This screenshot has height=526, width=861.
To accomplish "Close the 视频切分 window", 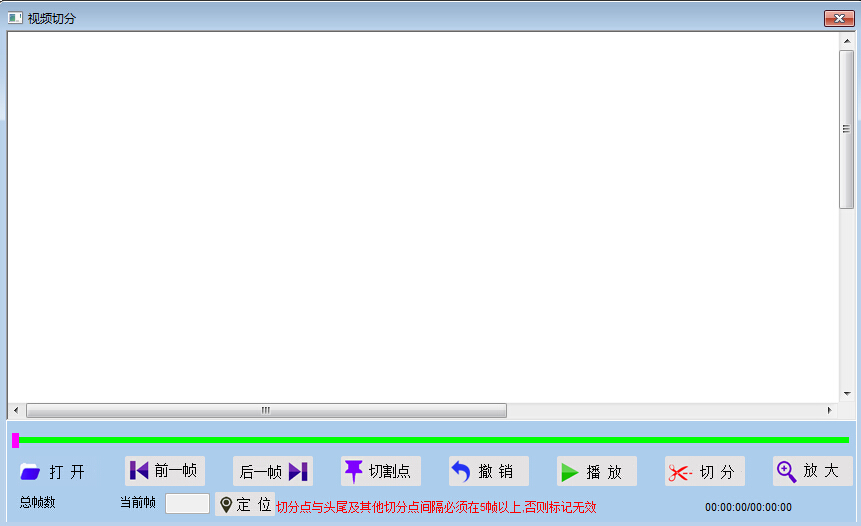I will point(839,18).
